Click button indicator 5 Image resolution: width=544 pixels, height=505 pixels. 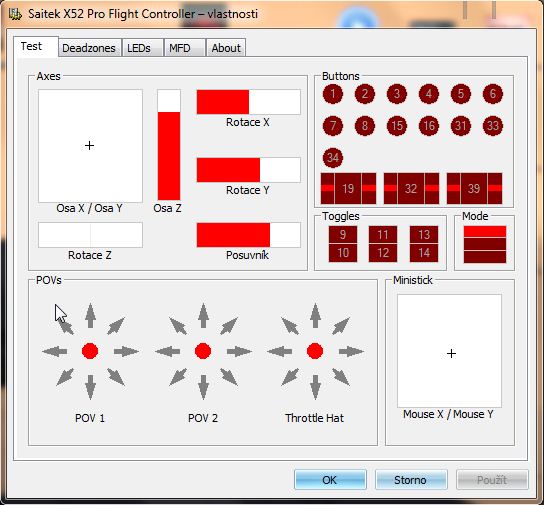click(461, 94)
